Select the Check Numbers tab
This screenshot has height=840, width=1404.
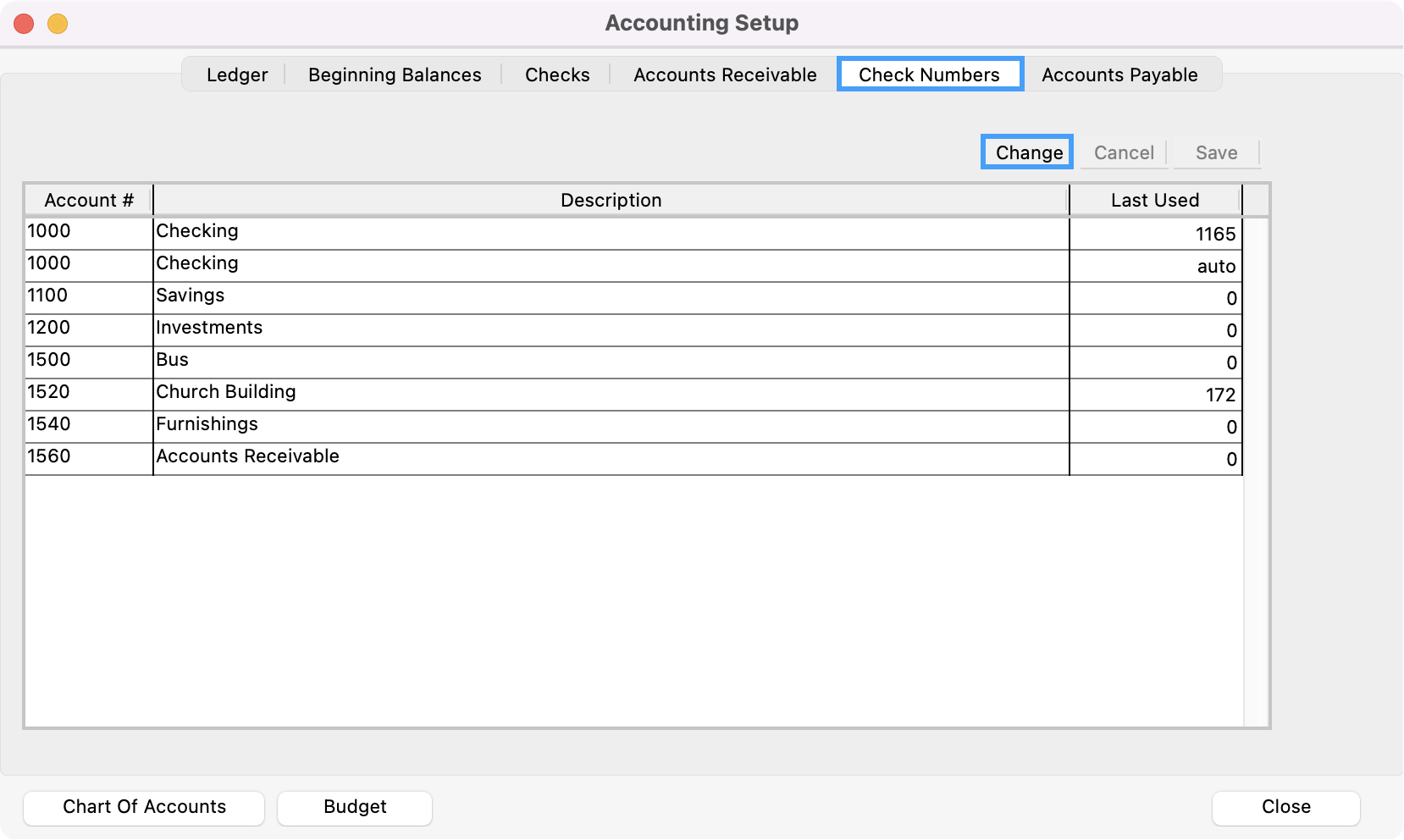[x=929, y=75]
